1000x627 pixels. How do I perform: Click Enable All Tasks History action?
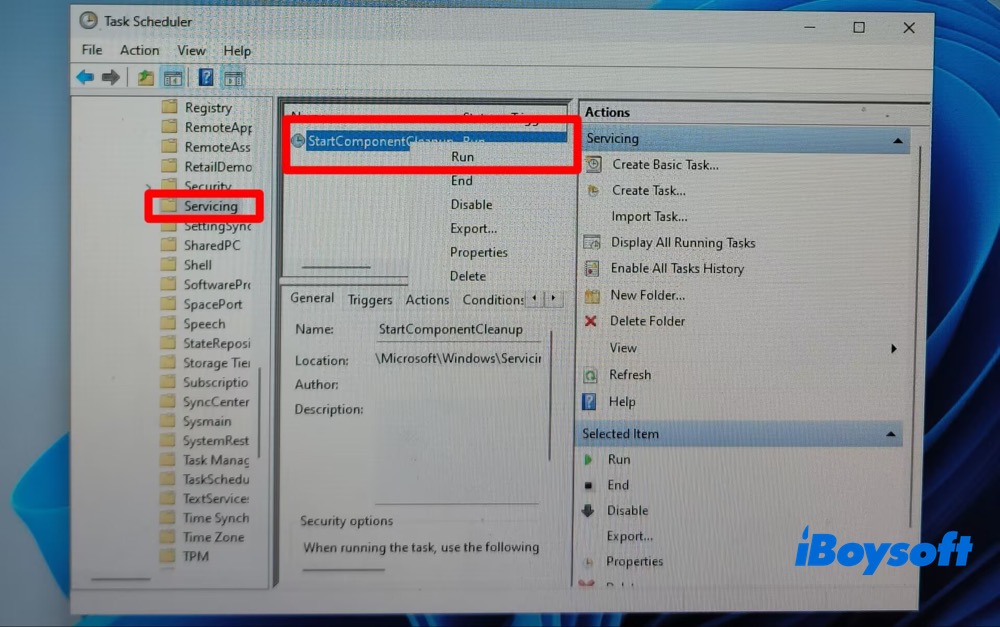[677, 269]
